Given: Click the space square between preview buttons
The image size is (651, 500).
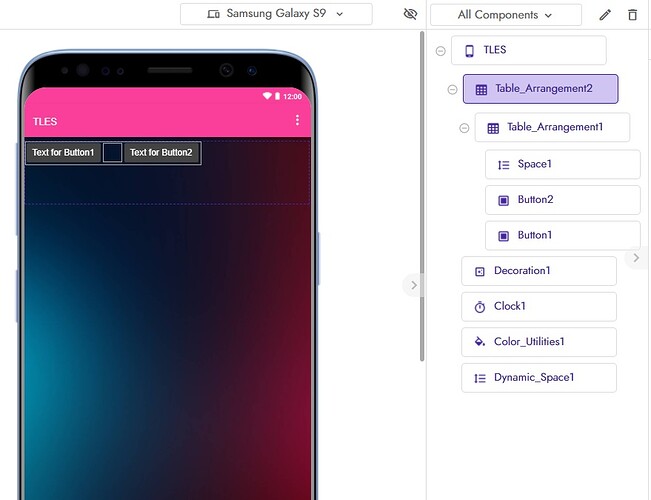Looking at the screenshot, I should [x=112, y=152].
